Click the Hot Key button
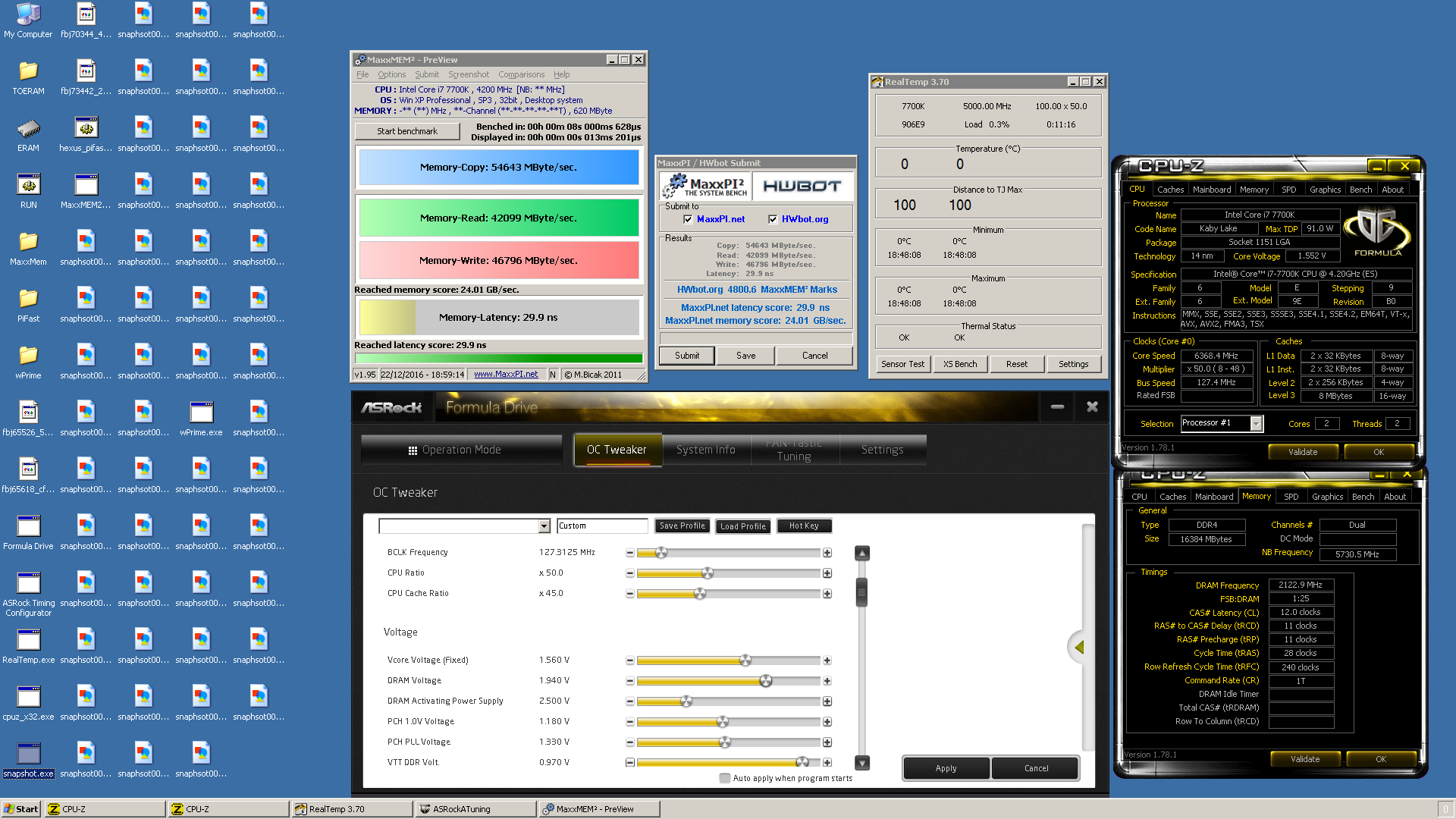Screen dimensions: 1456x819 pos(804,526)
